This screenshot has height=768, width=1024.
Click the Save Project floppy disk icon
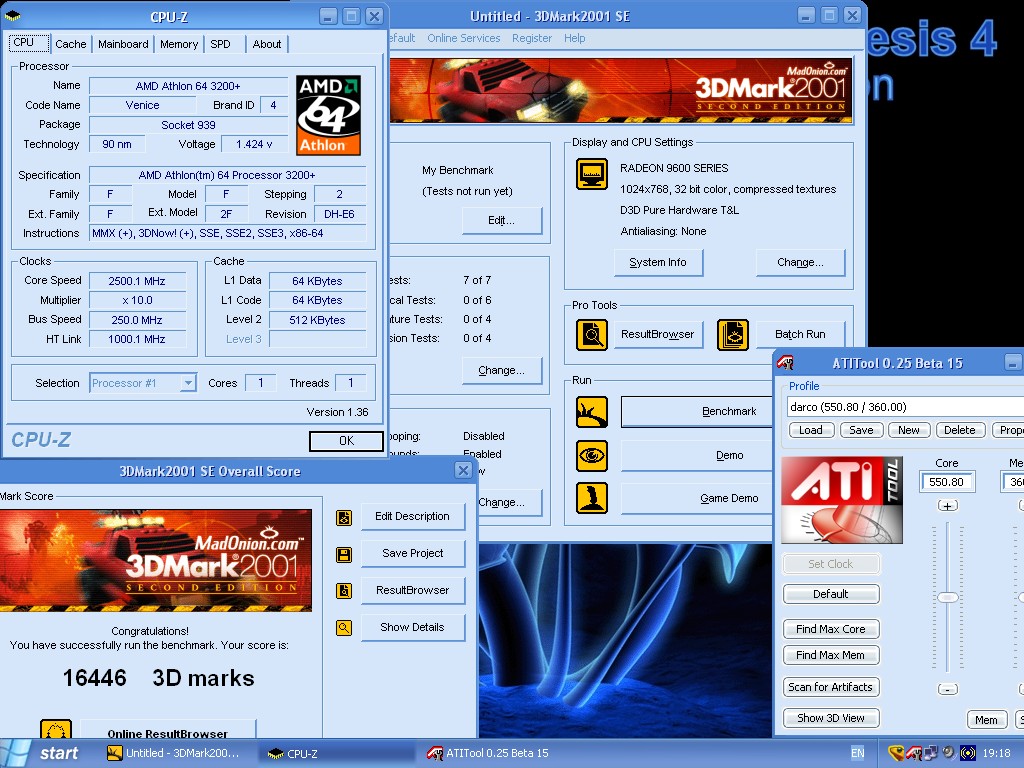[344, 554]
